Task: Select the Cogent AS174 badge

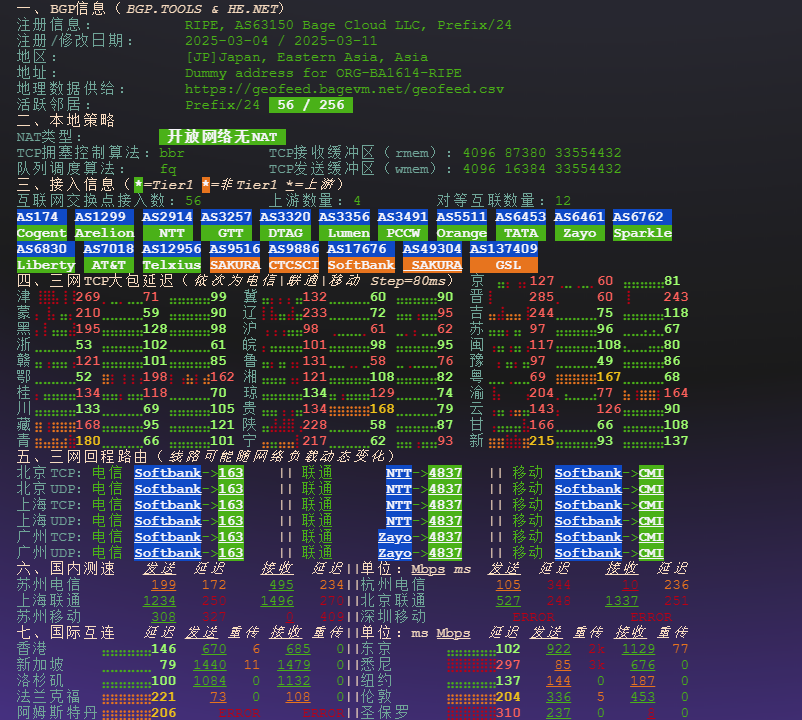Action: pyautogui.click(x=41, y=226)
